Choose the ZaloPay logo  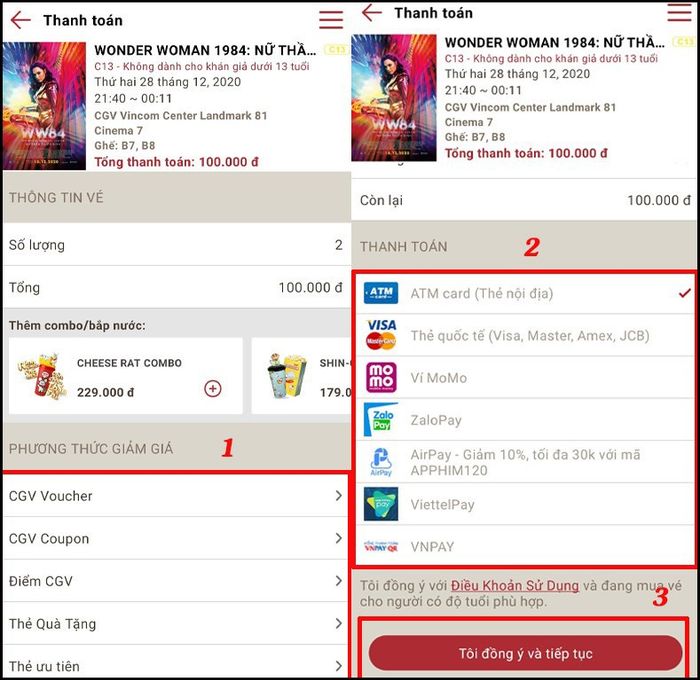pos(381,420)
